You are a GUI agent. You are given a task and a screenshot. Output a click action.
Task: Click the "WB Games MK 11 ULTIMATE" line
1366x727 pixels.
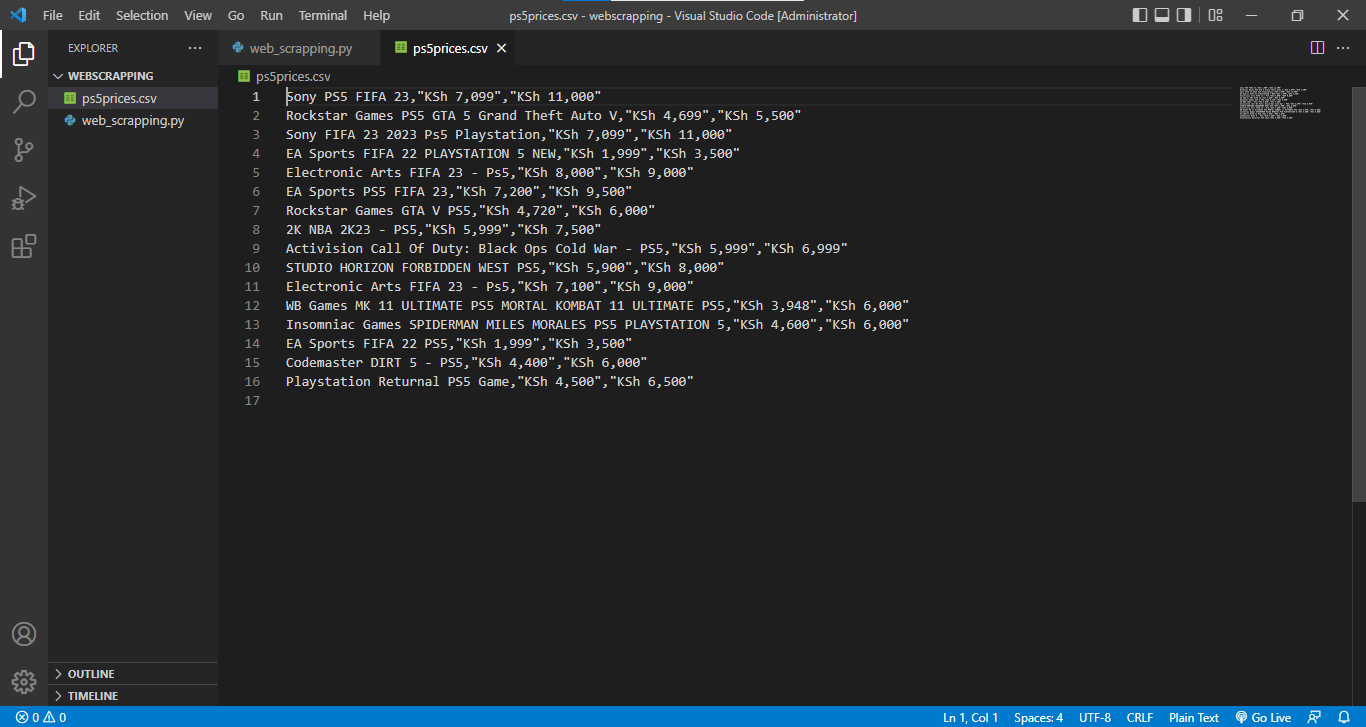597,305
